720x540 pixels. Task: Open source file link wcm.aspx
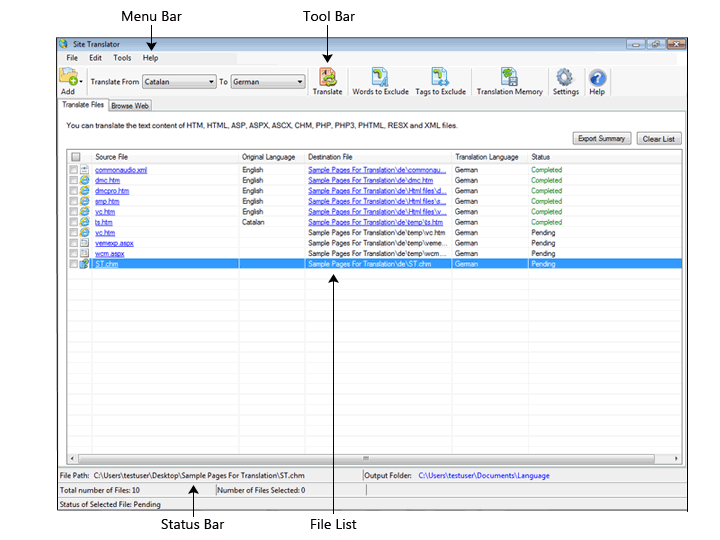coord(110,253)
